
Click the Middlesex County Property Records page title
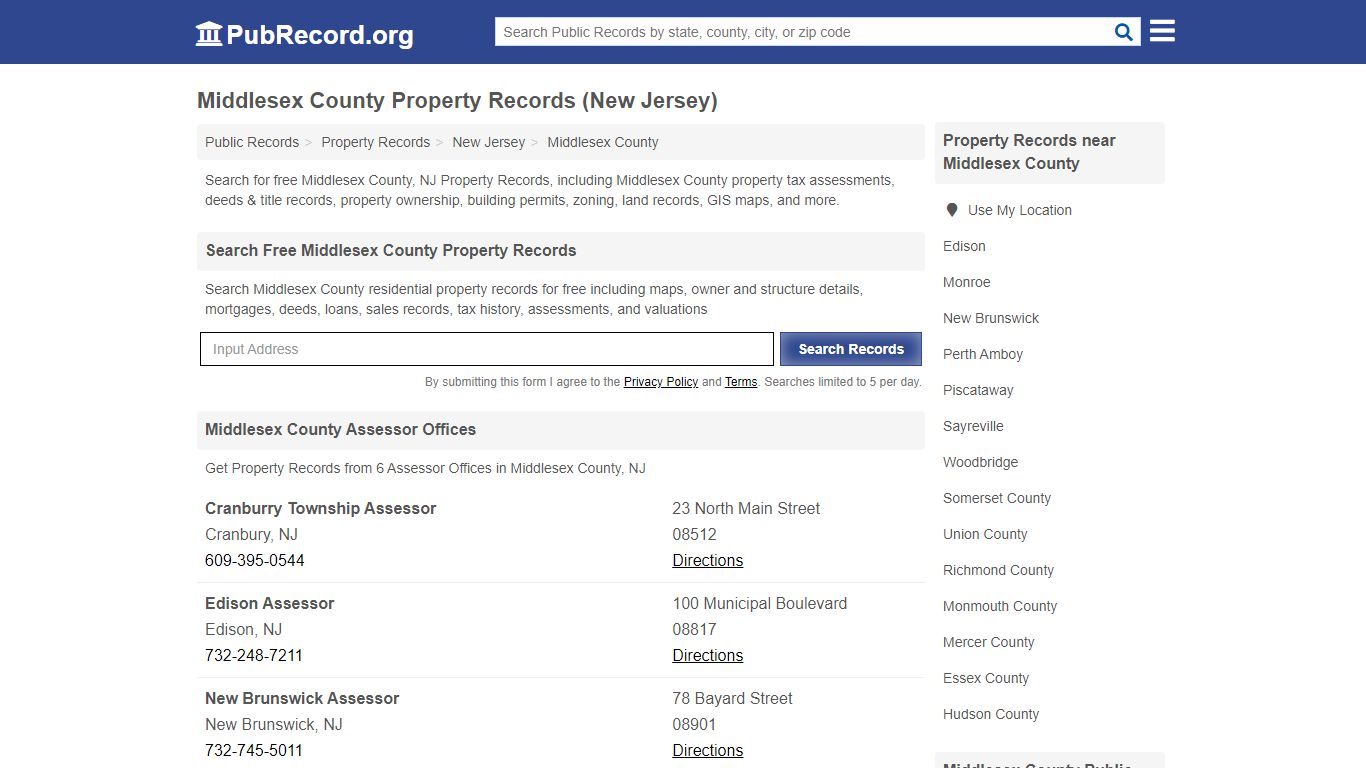coord(457,101)
